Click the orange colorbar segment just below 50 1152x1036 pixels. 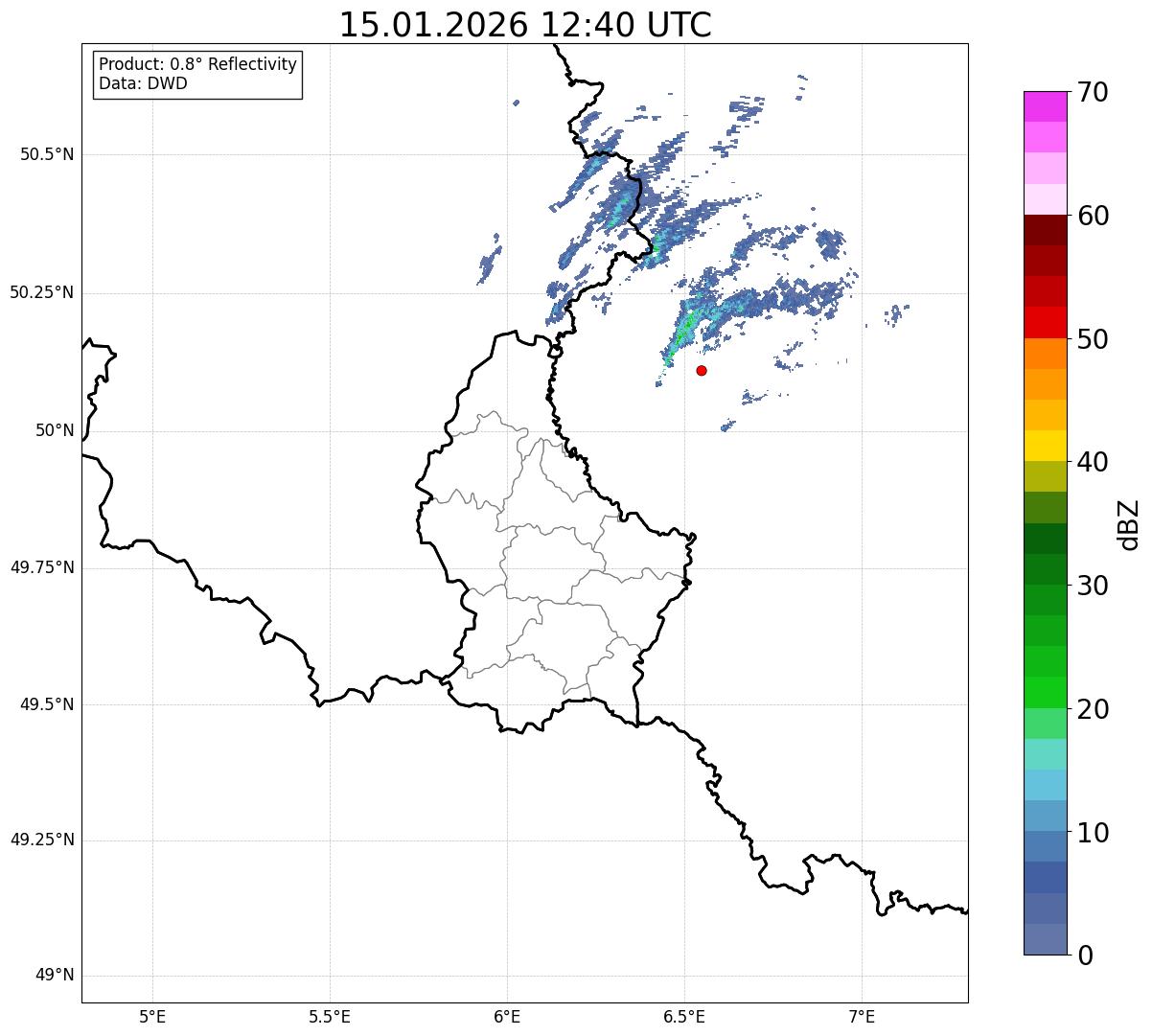(x=1046, y=354)
